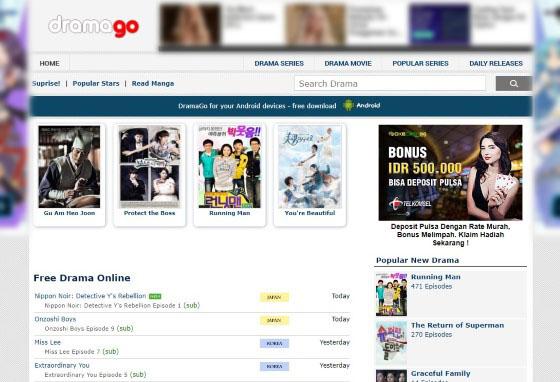
Task: Click into the Search Drama field
Action: (x=390, y=84)
